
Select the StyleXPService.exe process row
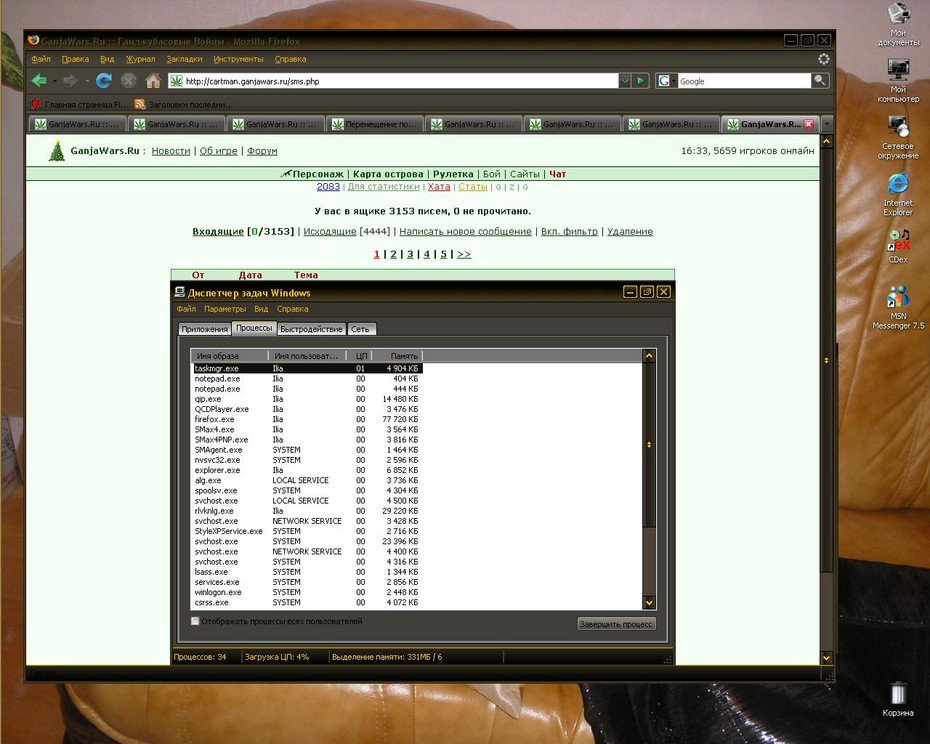(x=307, y=531)
